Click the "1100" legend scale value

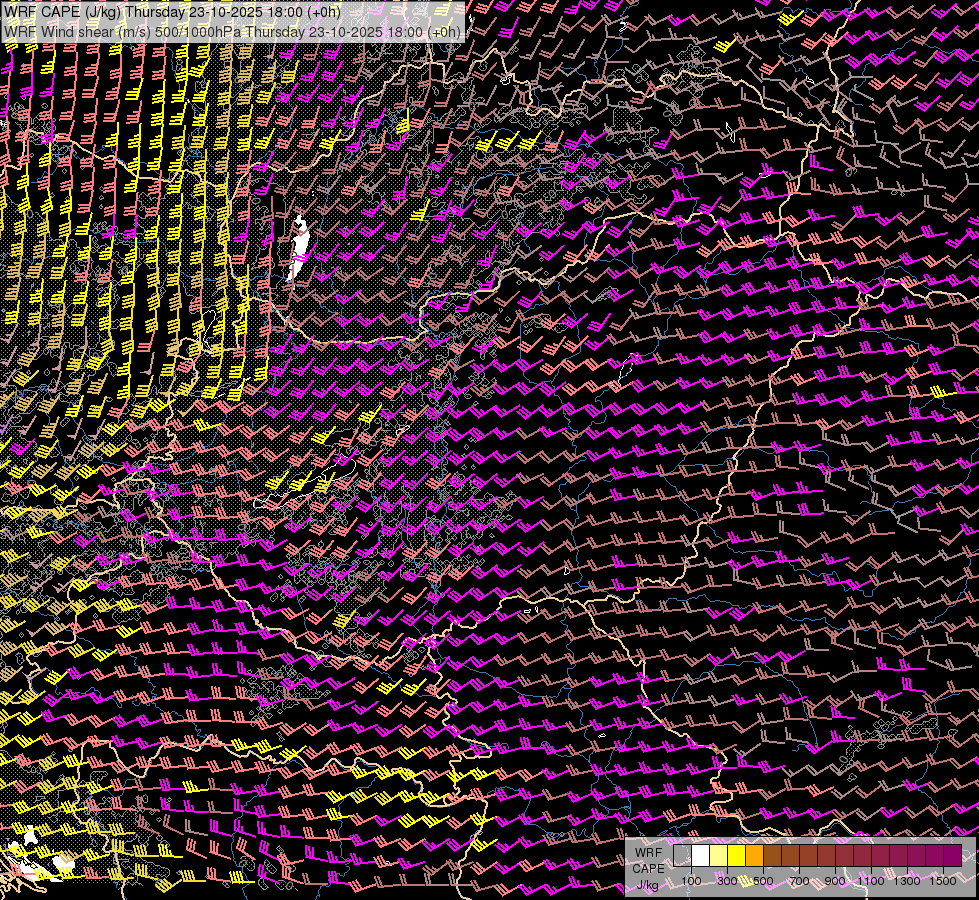871,881
